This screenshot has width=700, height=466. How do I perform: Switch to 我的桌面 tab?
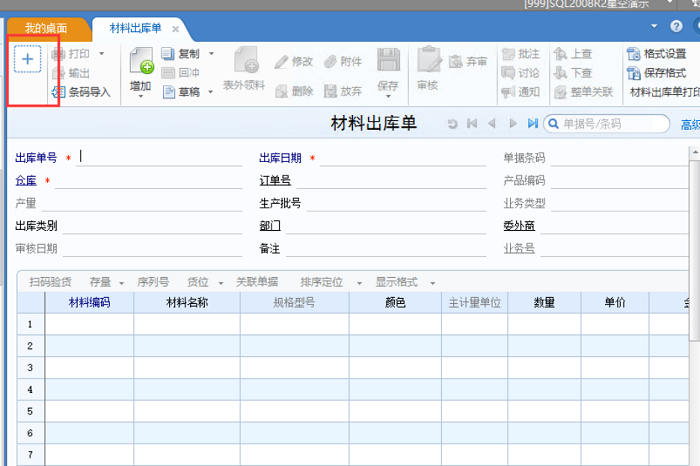[46, 29]
